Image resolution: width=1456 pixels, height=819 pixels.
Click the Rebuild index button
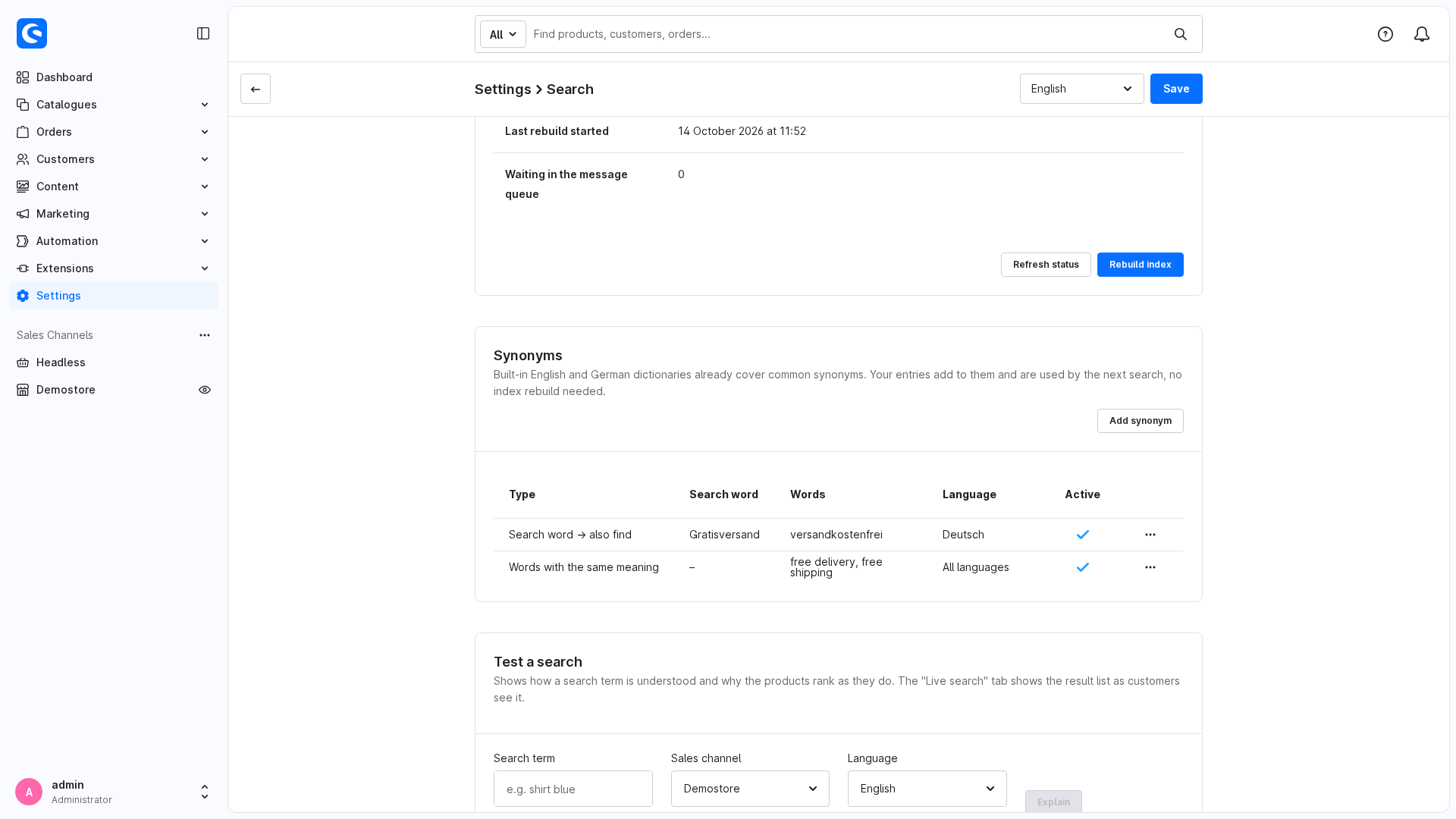[x=1140, y=265]
